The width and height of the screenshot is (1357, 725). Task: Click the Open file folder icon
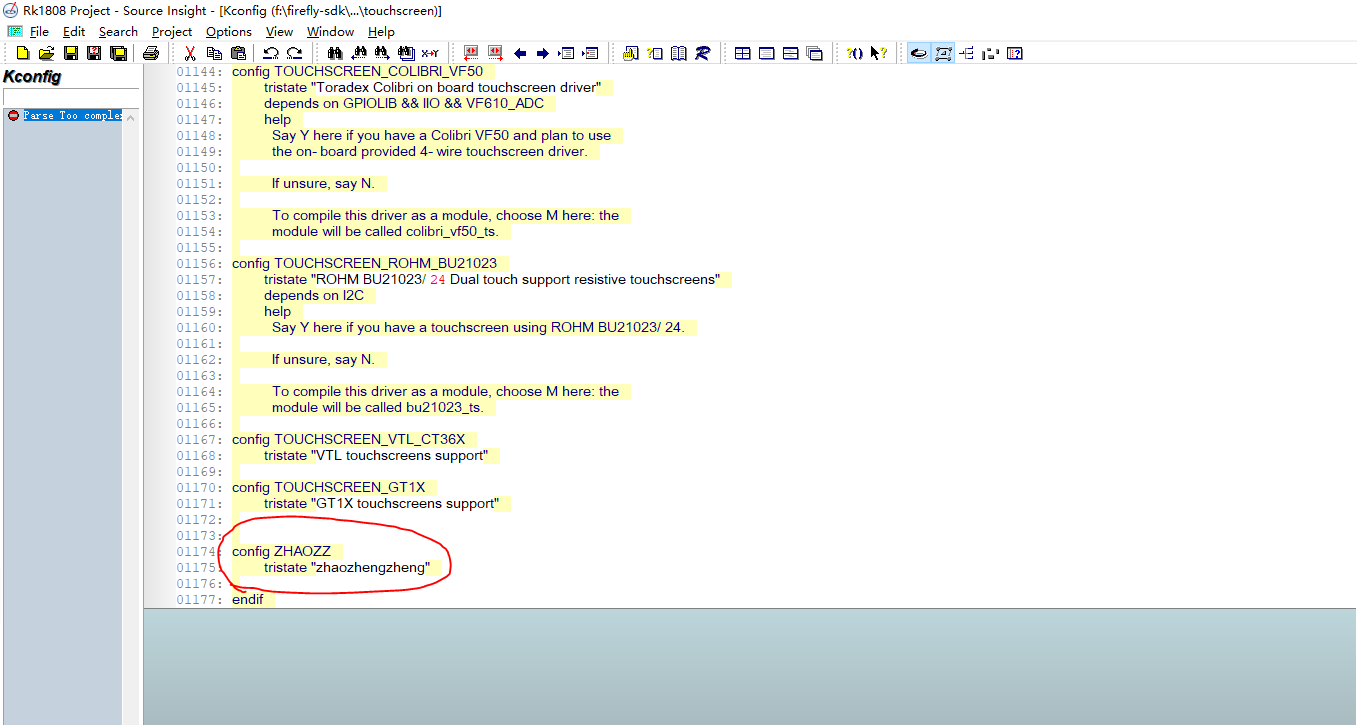click(46, 53)
